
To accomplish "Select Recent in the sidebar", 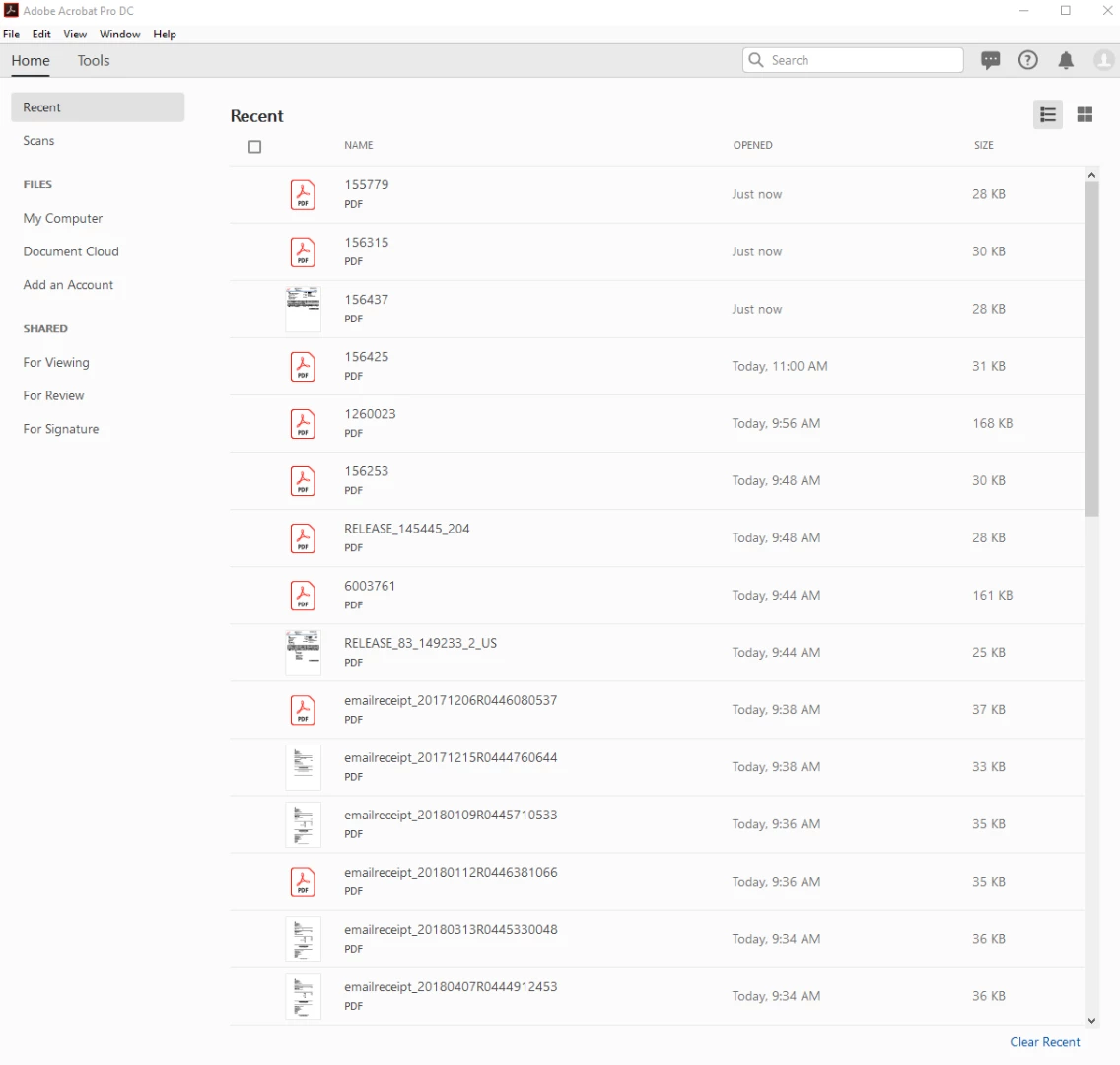I will [98, 107].
